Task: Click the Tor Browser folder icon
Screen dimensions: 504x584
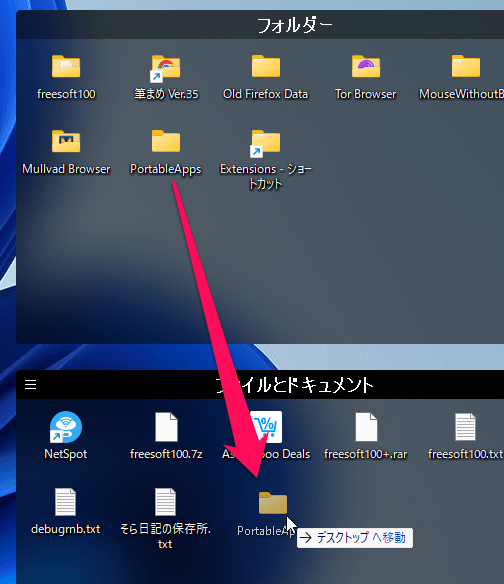Action: pos(366,67)
